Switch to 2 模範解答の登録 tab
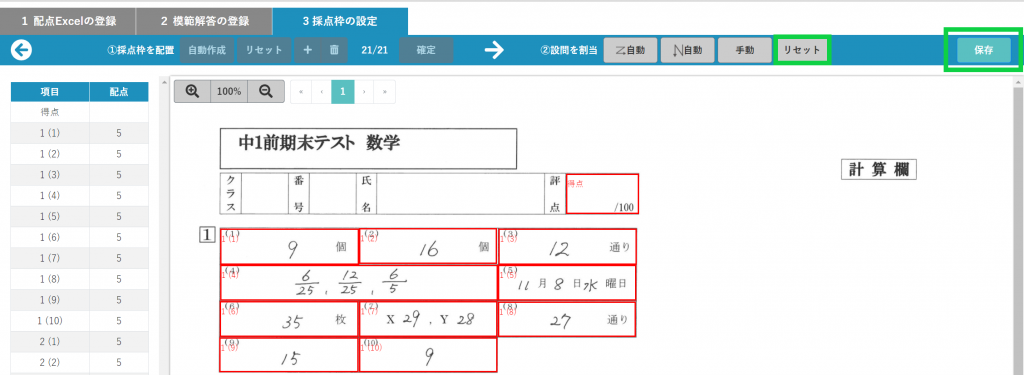This screenshot has width=1024, height=375. click(x=204, y=21)
